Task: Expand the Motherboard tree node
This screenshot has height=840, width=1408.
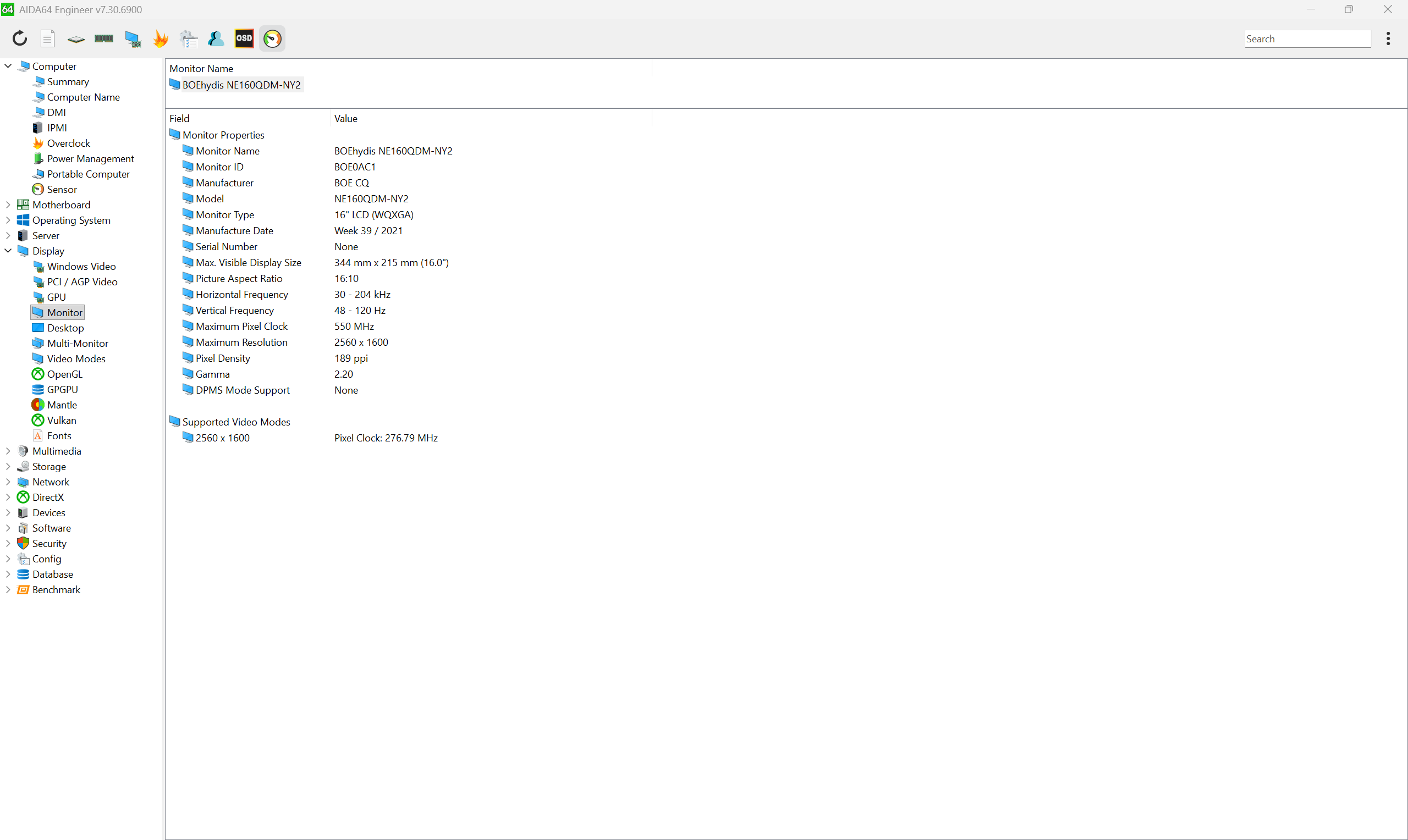Action: (x=8, y=205)
